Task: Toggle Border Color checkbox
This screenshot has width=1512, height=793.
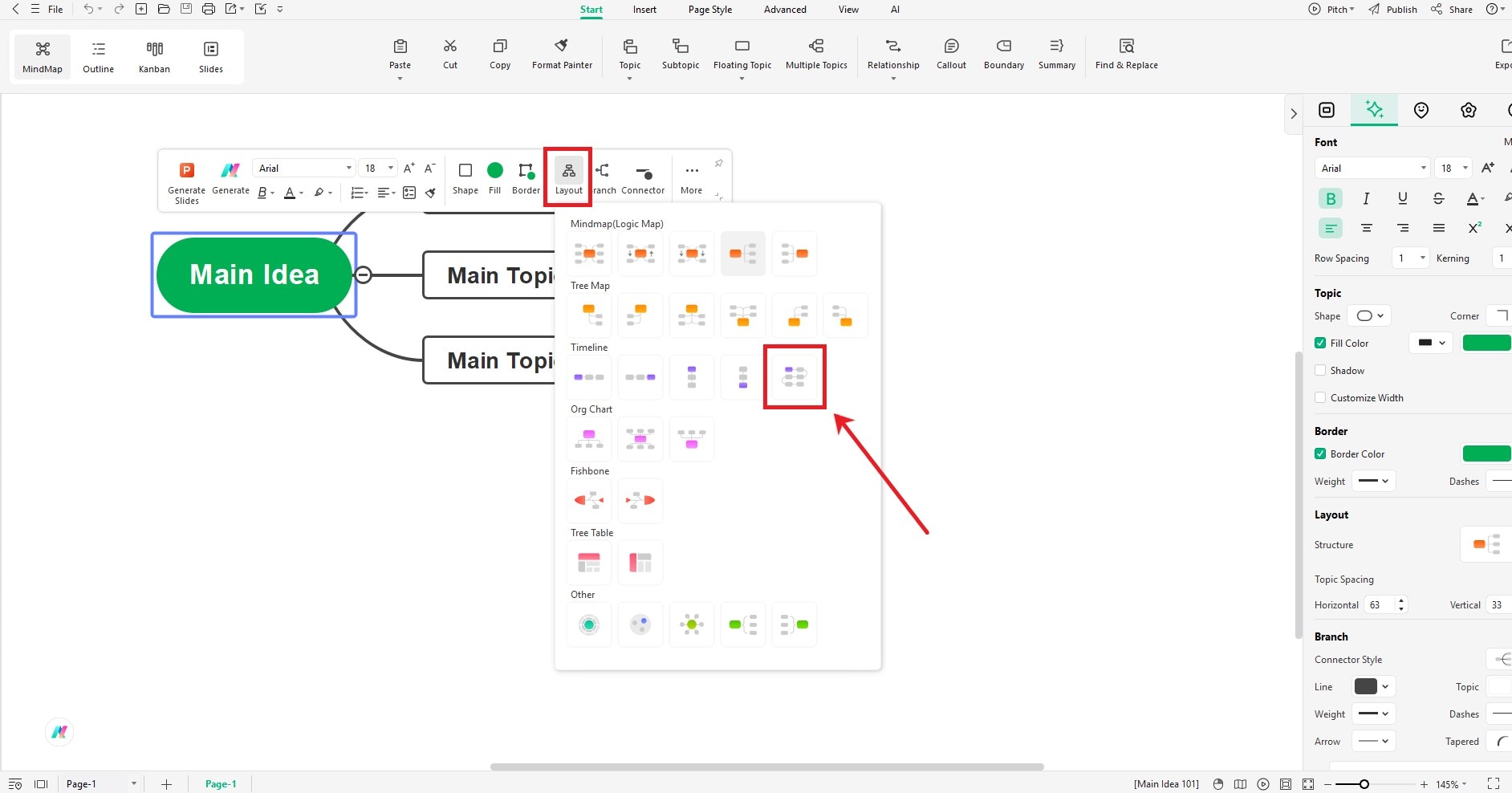Action: pyautogui.click(x=1320, y=453)
